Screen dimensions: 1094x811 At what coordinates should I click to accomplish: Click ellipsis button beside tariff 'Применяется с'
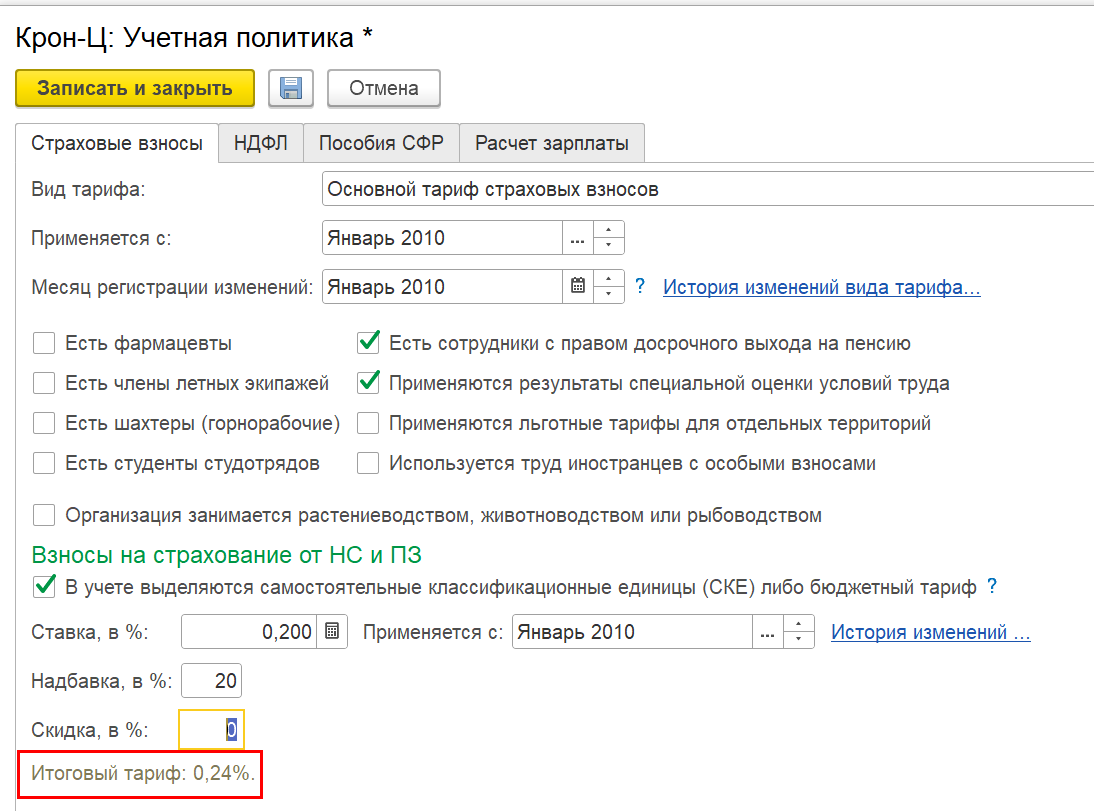577,239
